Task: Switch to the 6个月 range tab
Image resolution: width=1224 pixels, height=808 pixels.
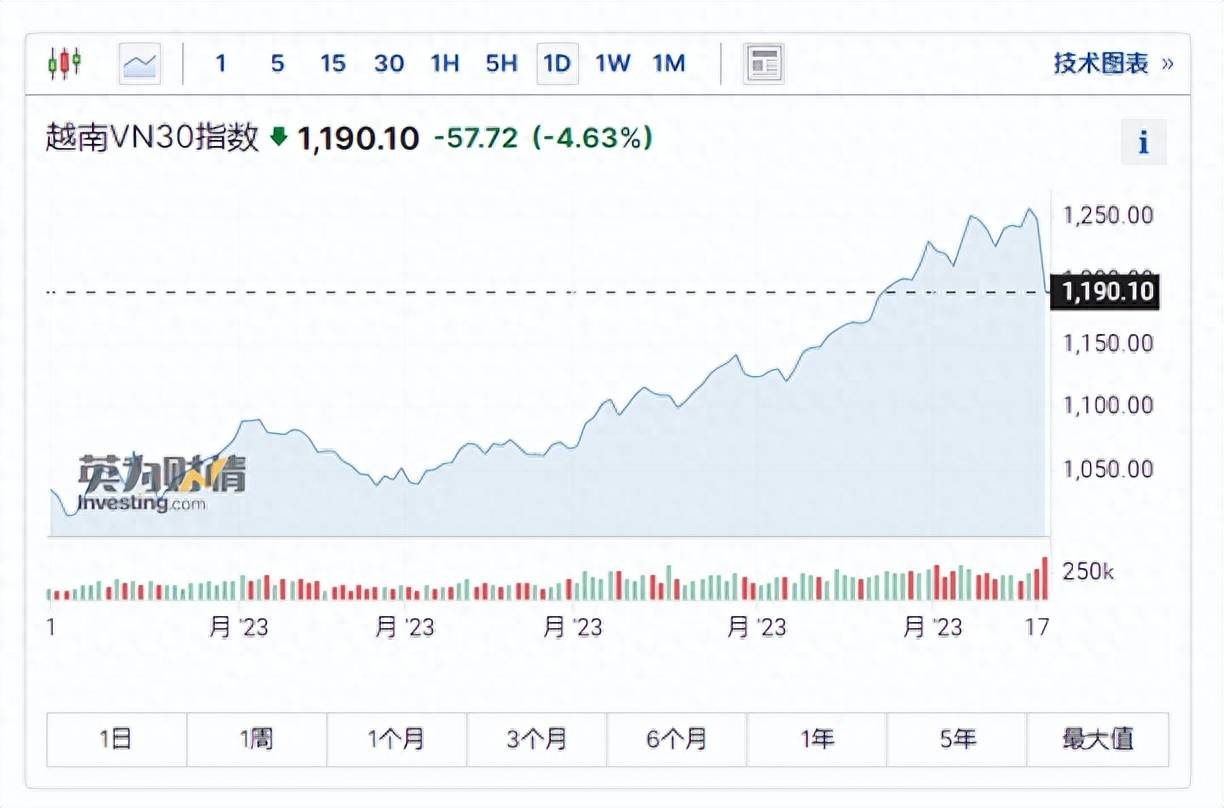Action: click(x=676, y=739)
